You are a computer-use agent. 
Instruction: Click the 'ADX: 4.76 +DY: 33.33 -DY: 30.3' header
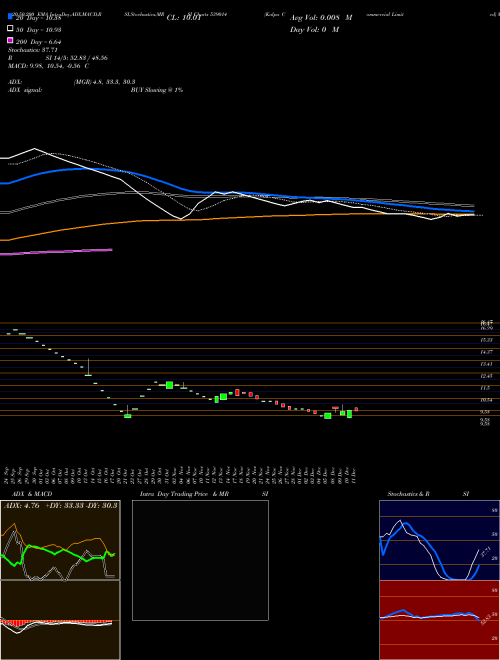point(61,505)
